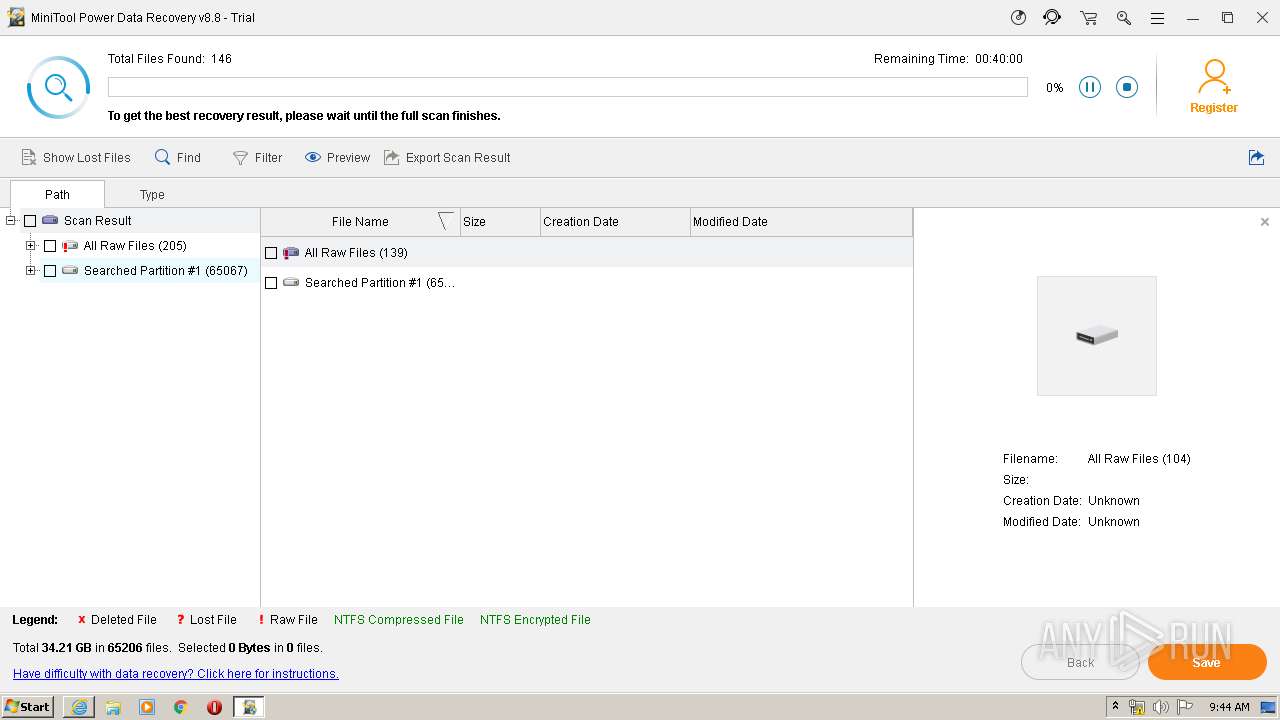Viewport: 1280px width, 720px height.
Task: Open the shopping cart purchase icon
Action: coord(1088,18)
